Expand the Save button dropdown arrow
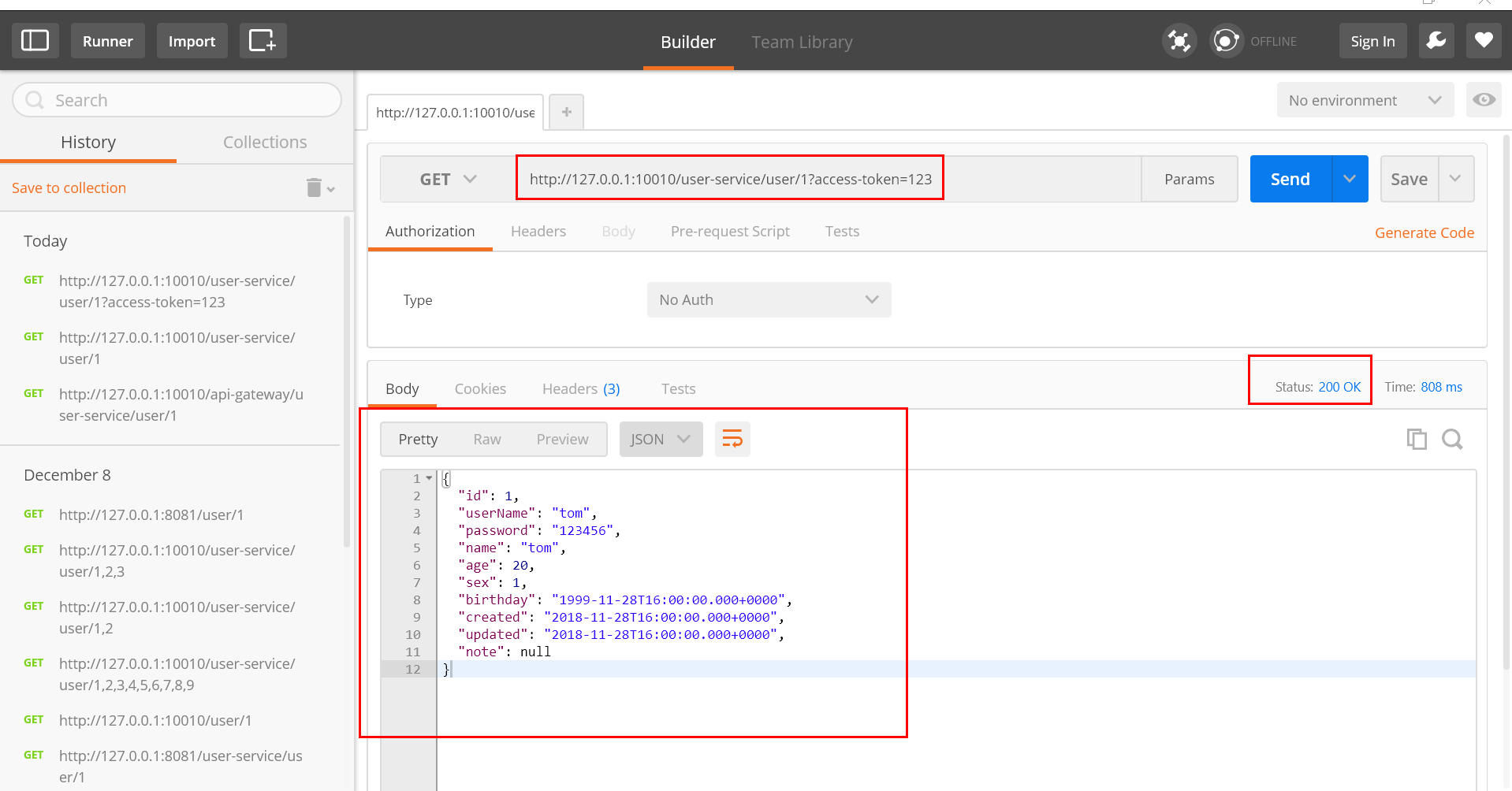 1456,180
